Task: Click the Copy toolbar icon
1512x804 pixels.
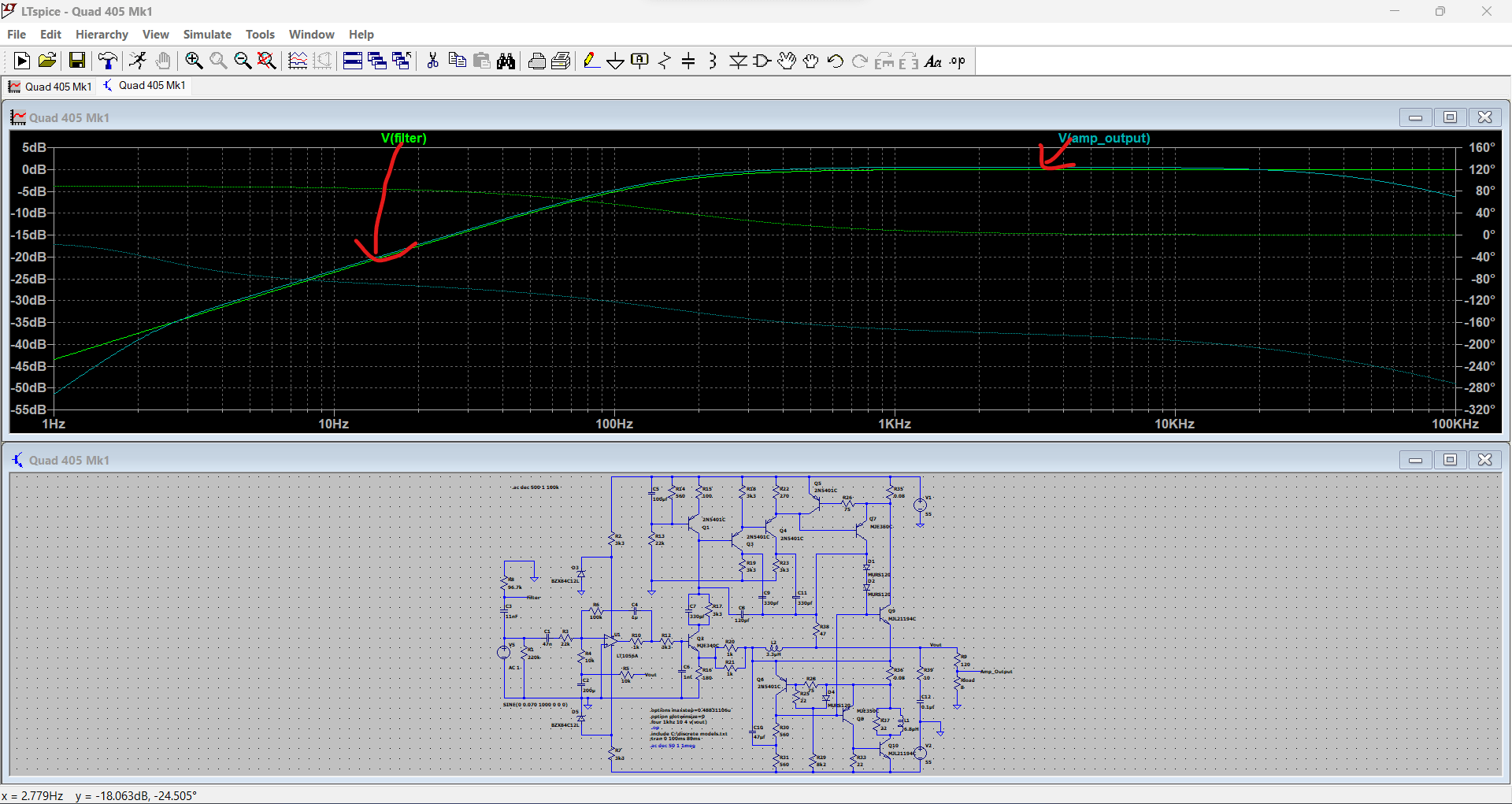Action: (x=457, y=61)
